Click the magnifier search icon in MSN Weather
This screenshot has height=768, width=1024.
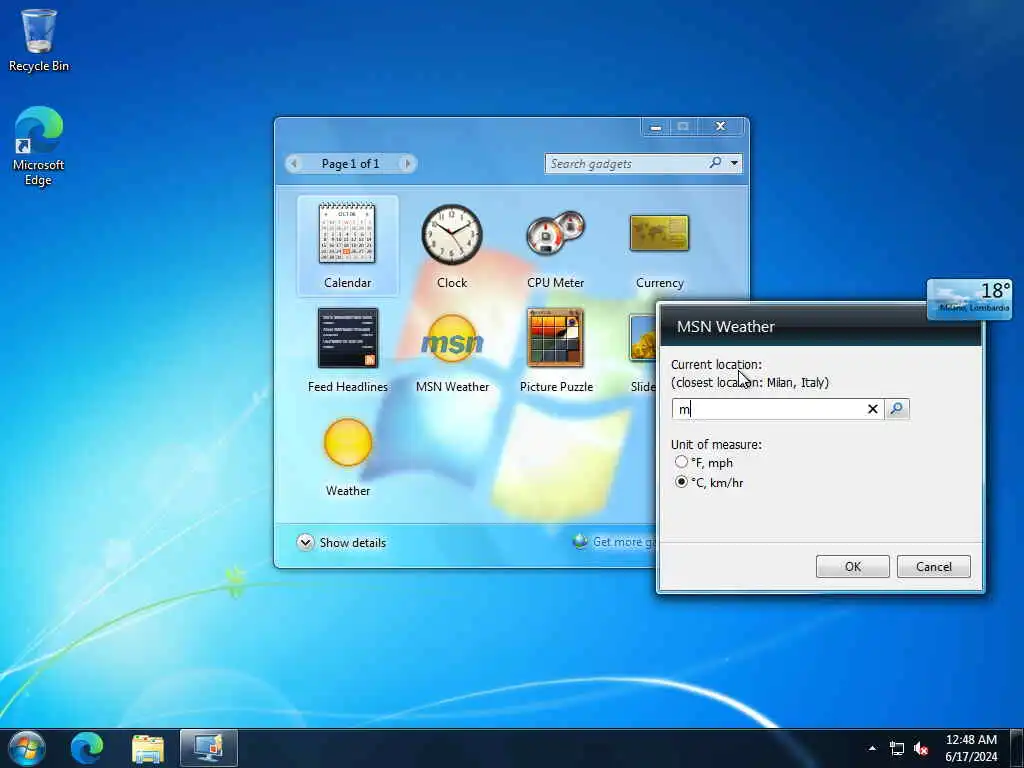(897, 409)
